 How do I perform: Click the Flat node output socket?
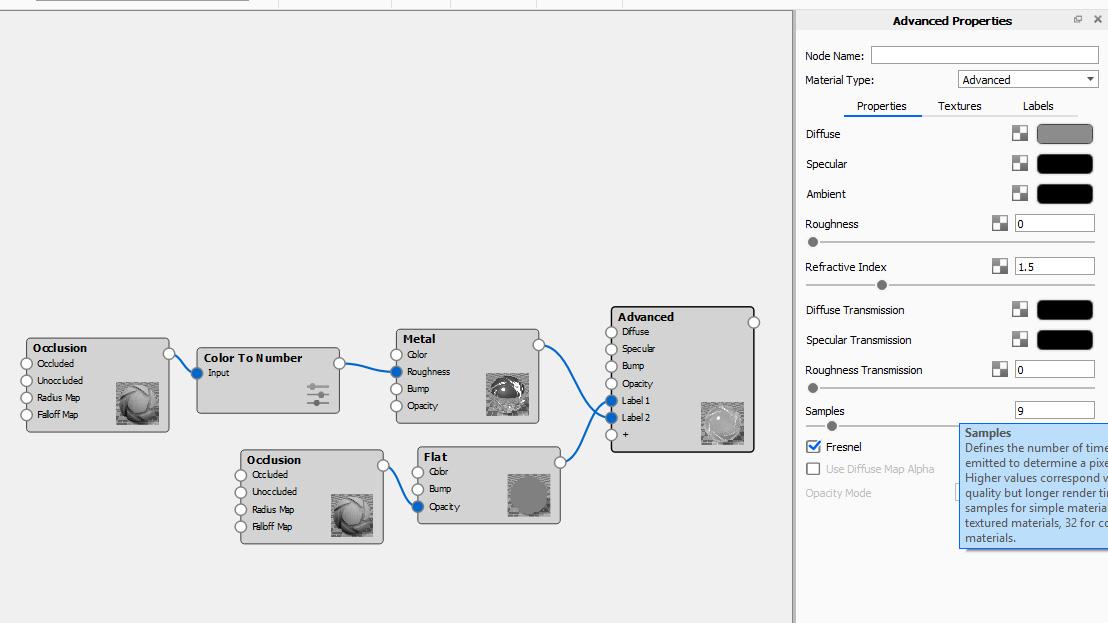click(x=560, y=463)
